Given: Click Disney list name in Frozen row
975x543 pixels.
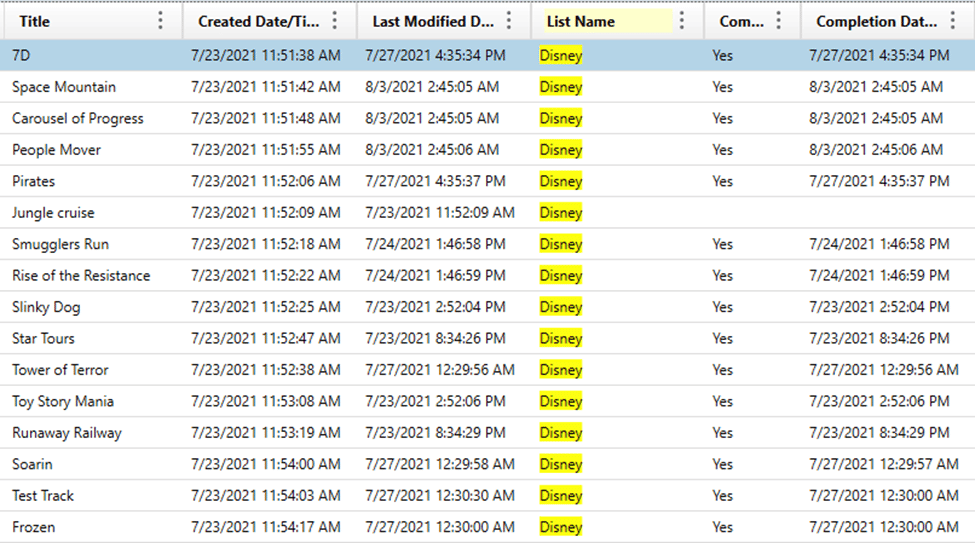Looking at the screenshot, I should [561, 527].
